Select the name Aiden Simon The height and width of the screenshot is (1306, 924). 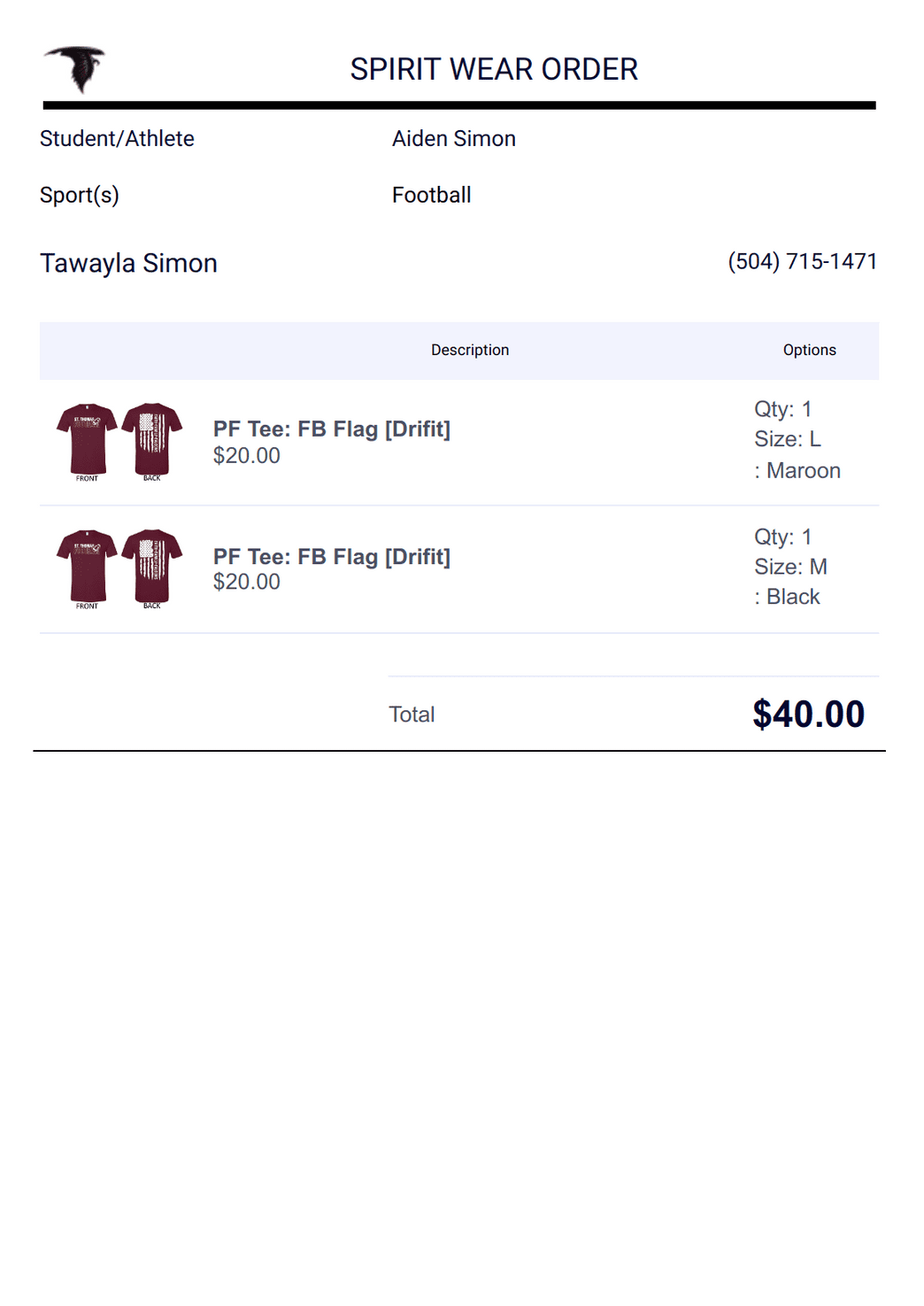pos(454,139)
